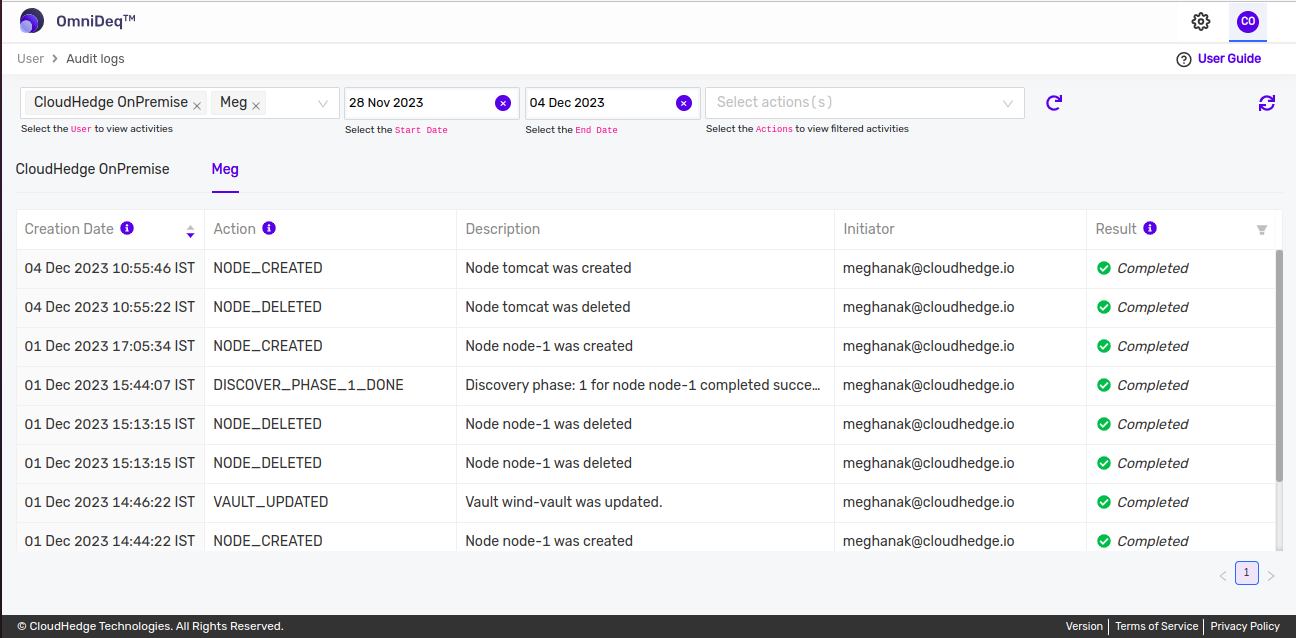Click the Creation Date info icon
The image size is (1296, 638).
pyautogui.click(x=127, y=228)
